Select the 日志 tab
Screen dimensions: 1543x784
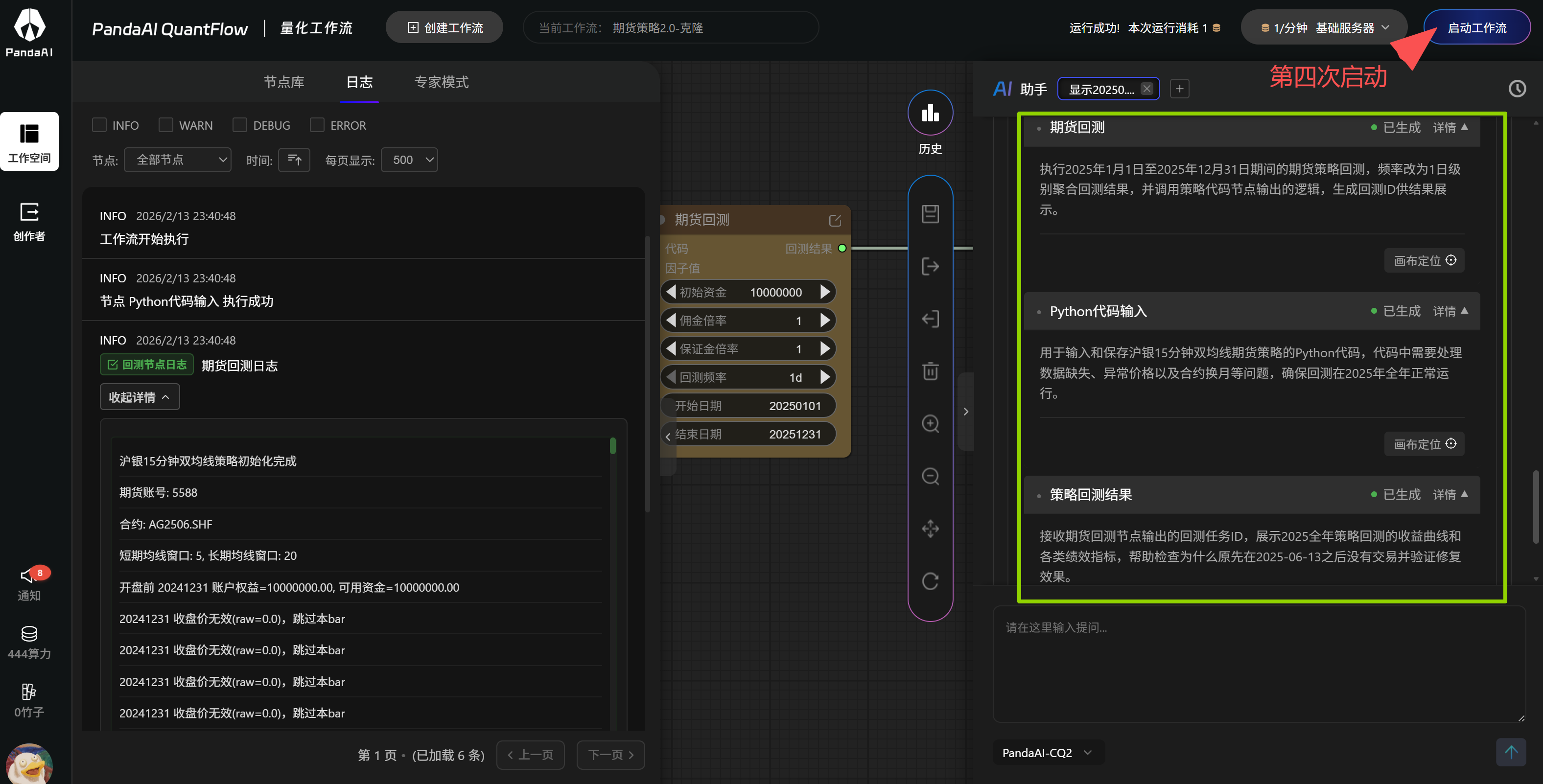(359, 82)
